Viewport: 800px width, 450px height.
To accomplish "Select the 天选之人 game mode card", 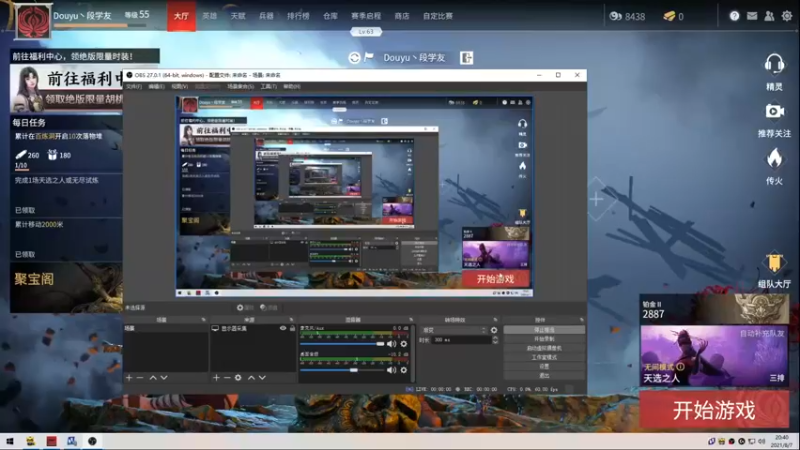I will point(714,356).
